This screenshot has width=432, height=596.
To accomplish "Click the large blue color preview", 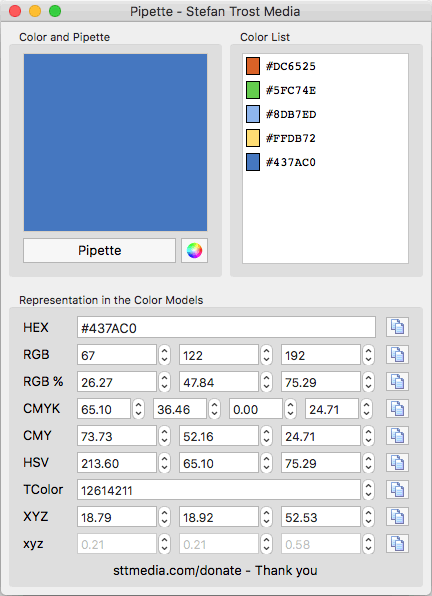I will click(x=116, y=143).
